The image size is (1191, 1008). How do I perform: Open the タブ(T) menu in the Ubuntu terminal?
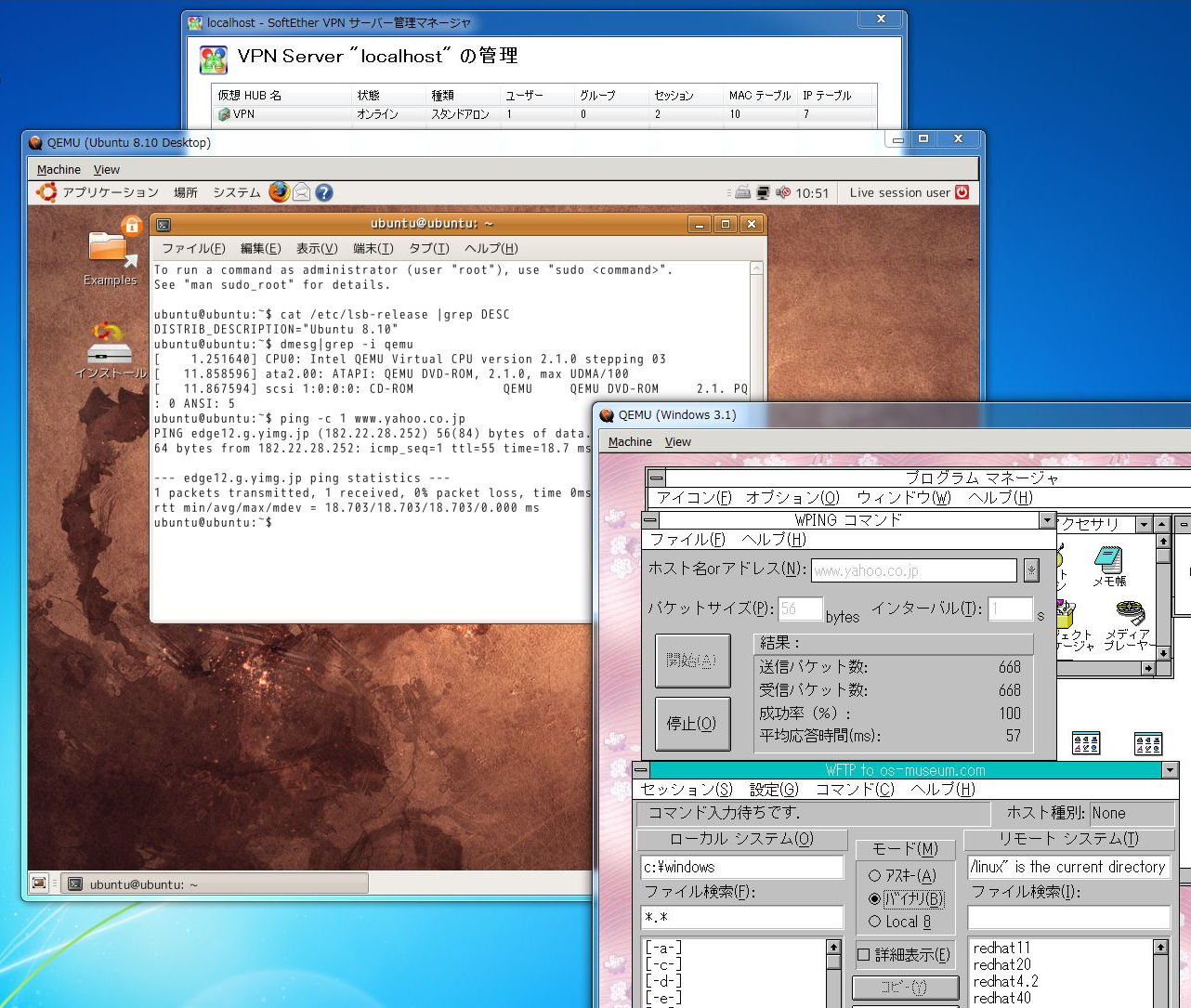click(429, 248)
